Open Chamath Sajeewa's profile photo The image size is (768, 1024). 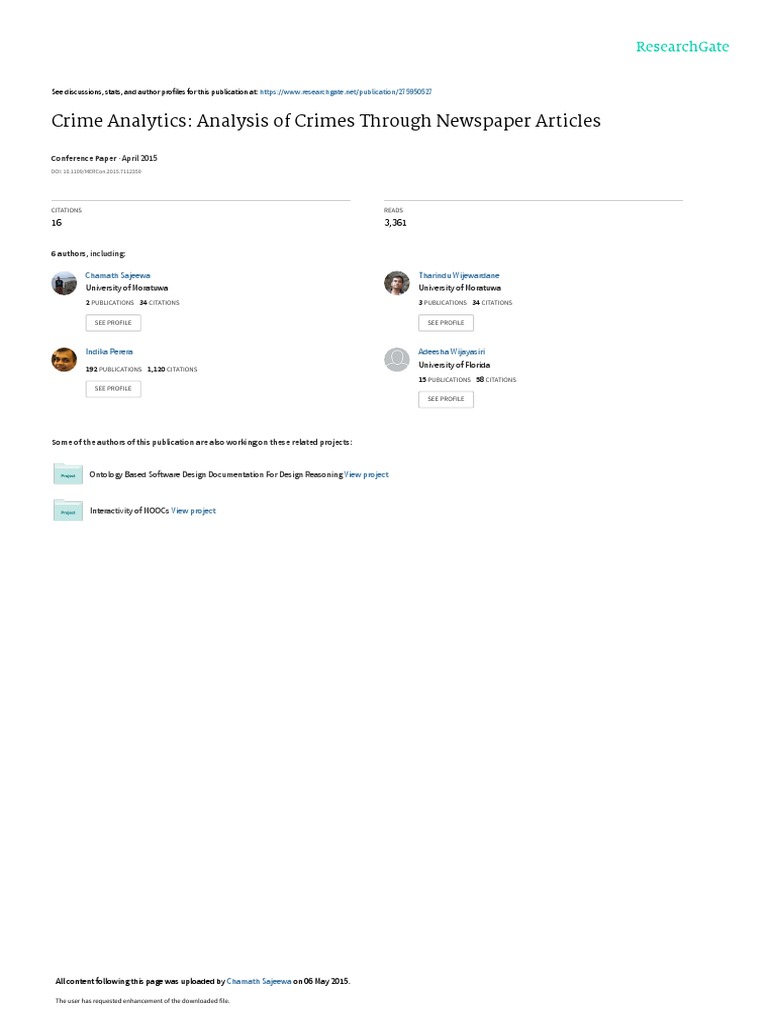[64, 283]
